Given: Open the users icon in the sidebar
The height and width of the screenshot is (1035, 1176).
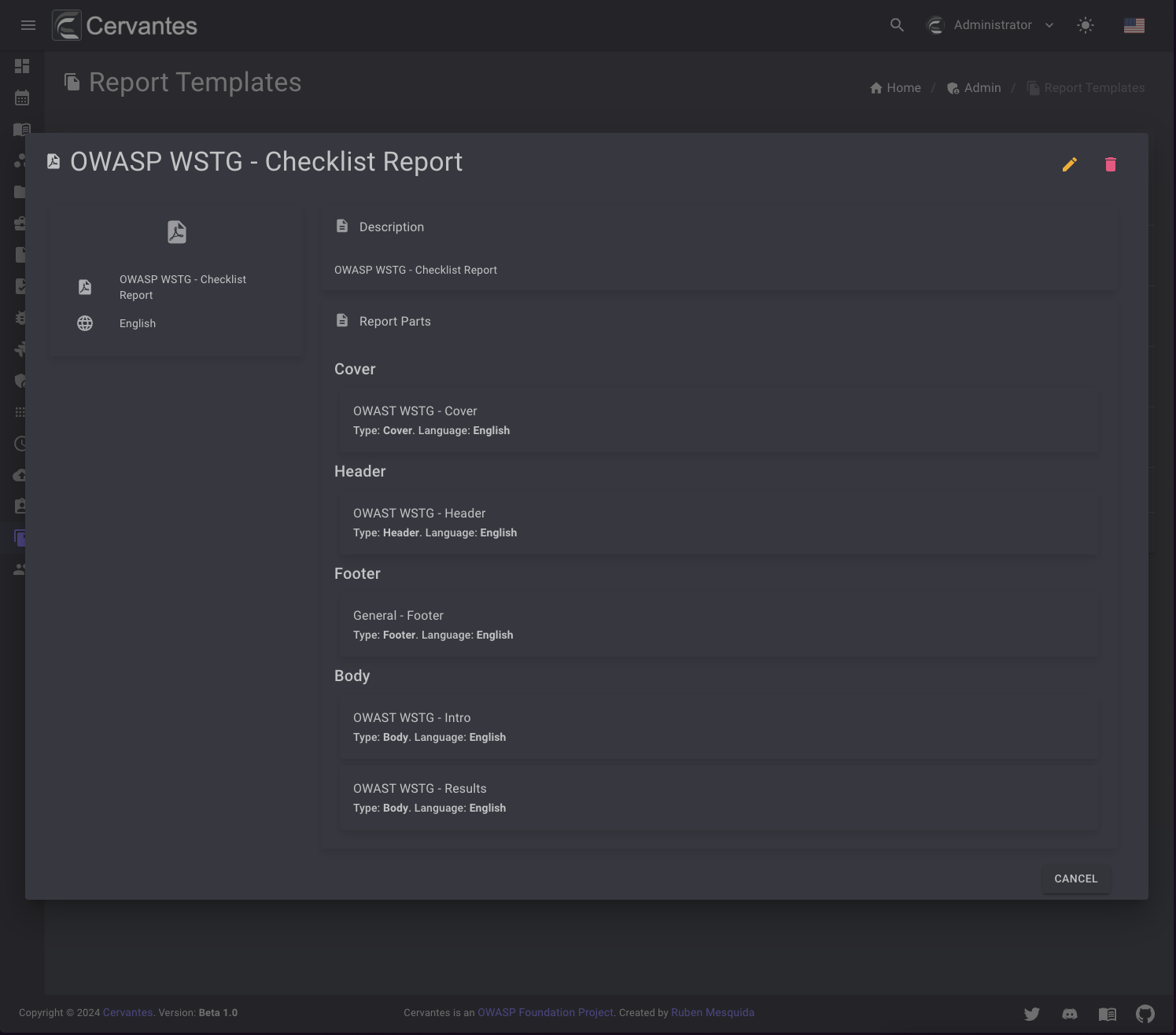Looking at the screenshot, I should coord(20,569).
